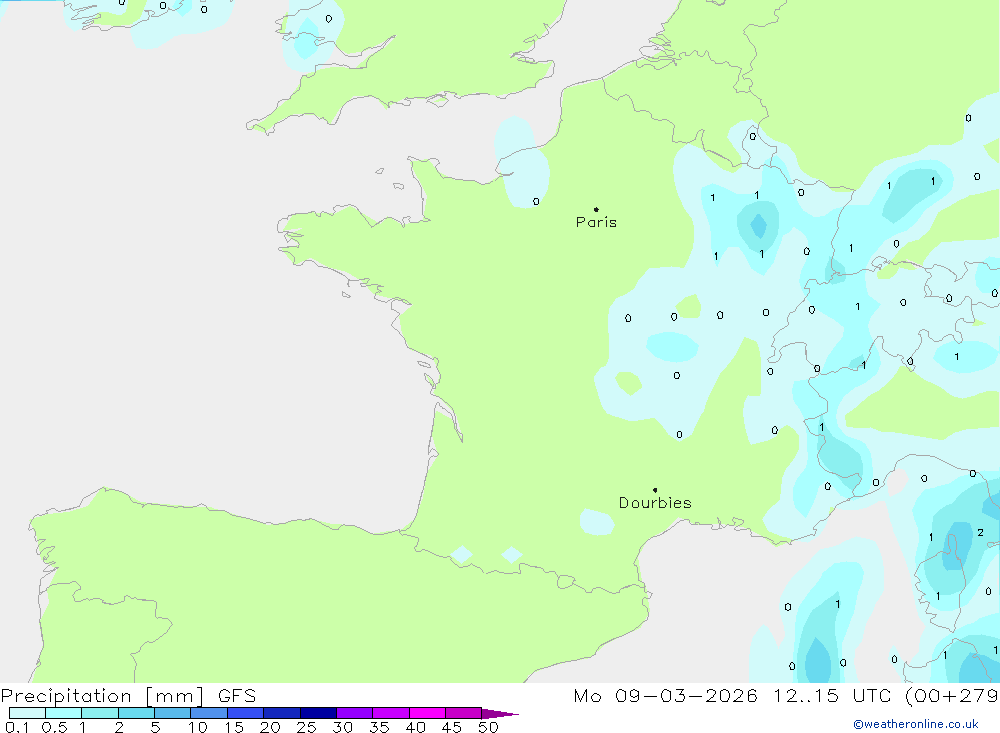The image size is (1000, 733).
Task: Open the weatheronline.co.uk copyright link
Action: pos(916,724)
